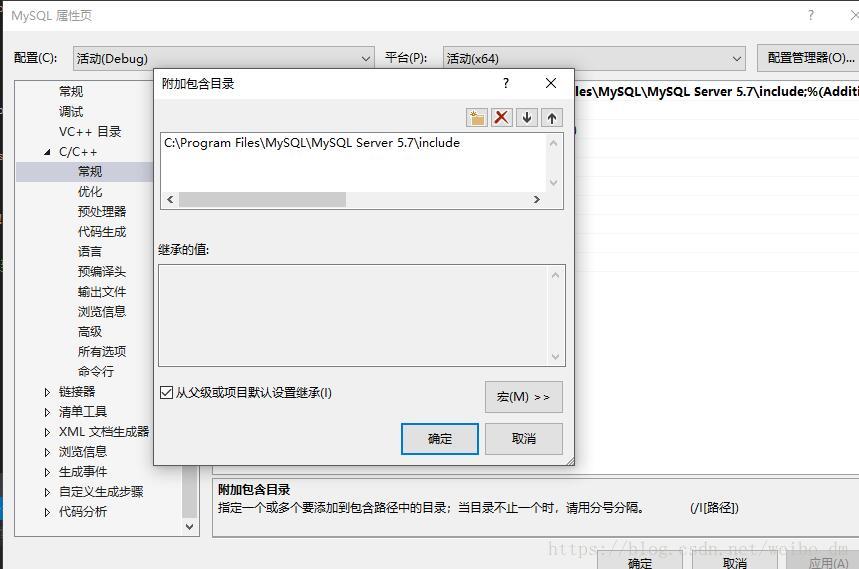Viewport: 859px width, 569px height.
Task: Click the right arrow of the directory list scrollbar
Action: pos(536,199)
